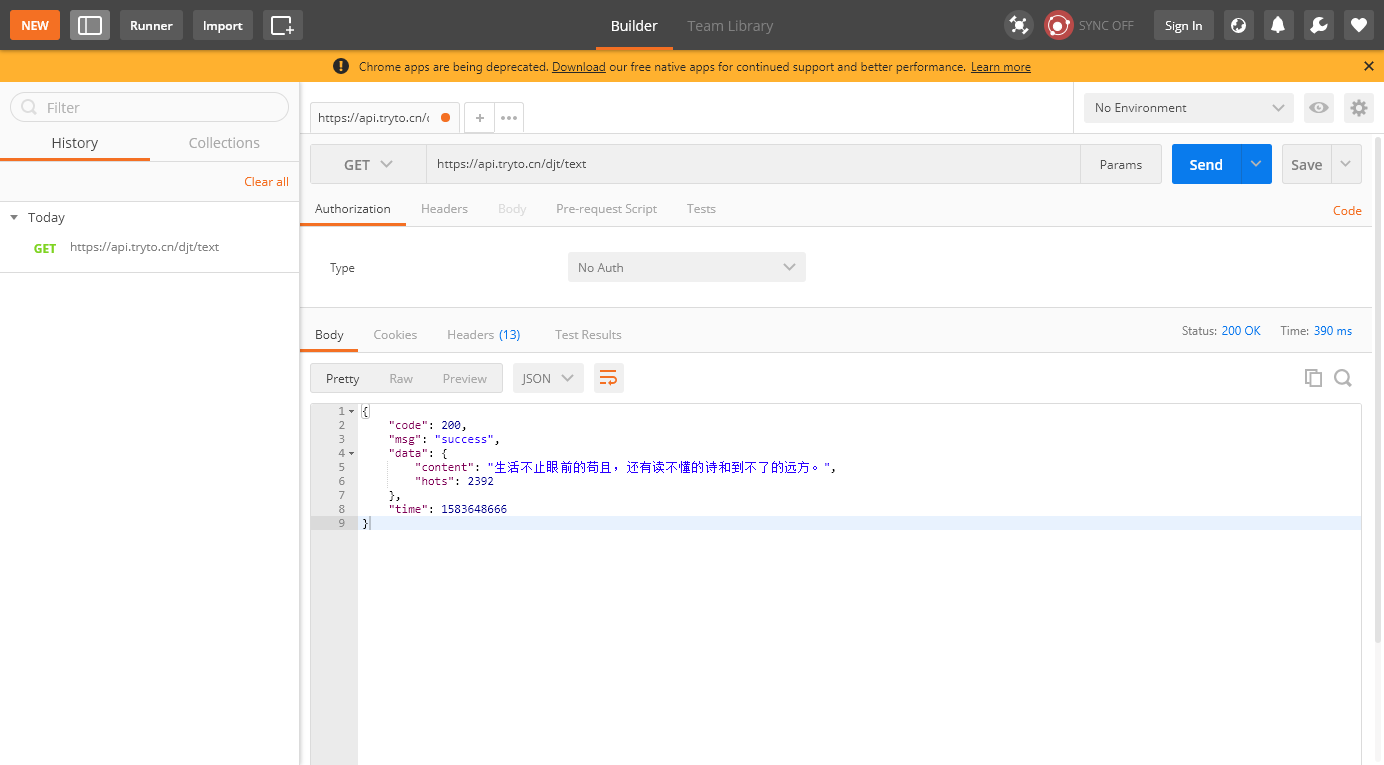This screenshot has height=765, width=1384.
Task: Open new window icon in top toolbar
Action: [x=283, y=25]
